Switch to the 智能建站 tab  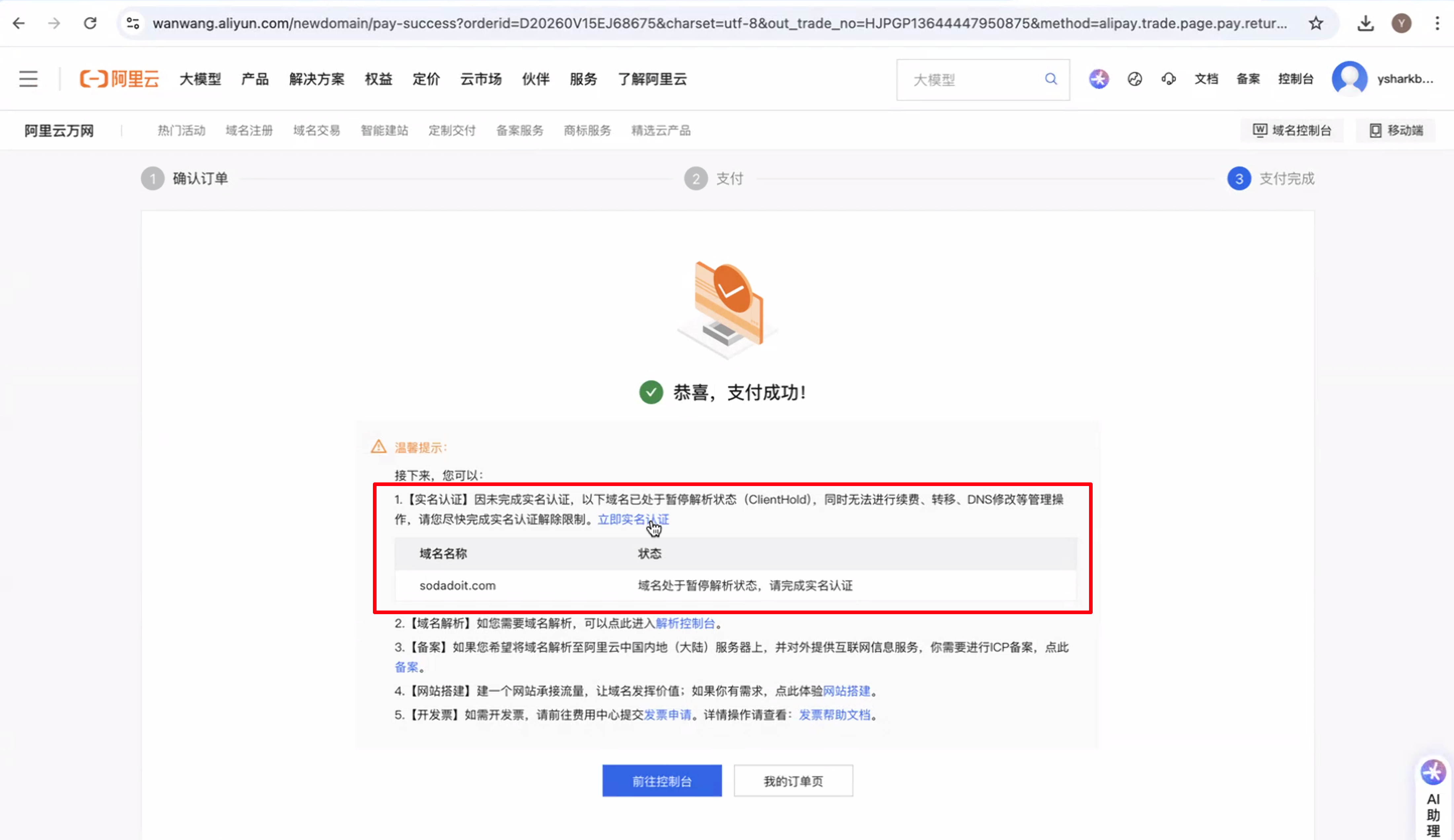[384, 130]
